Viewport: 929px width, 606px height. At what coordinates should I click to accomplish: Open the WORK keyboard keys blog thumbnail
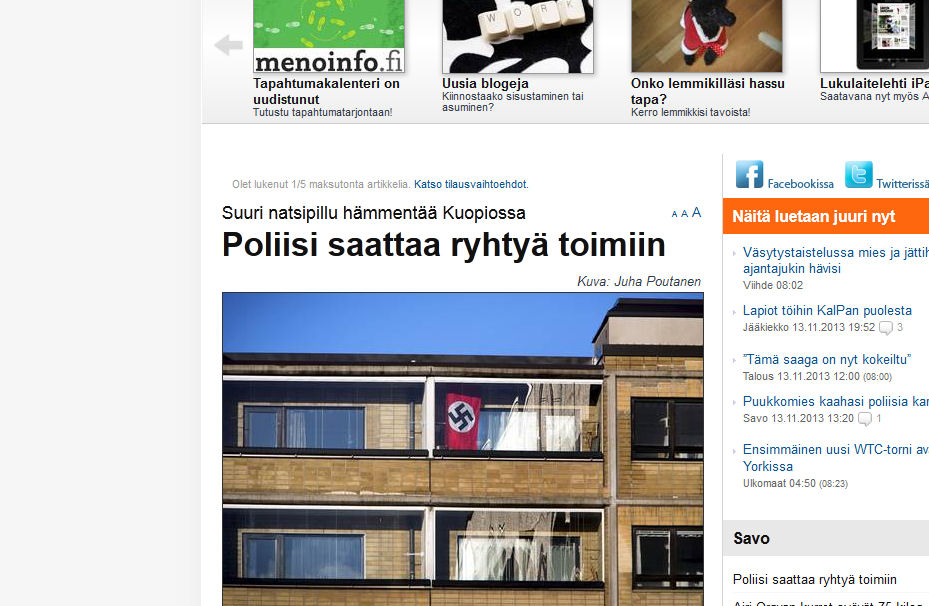(518, 36)
